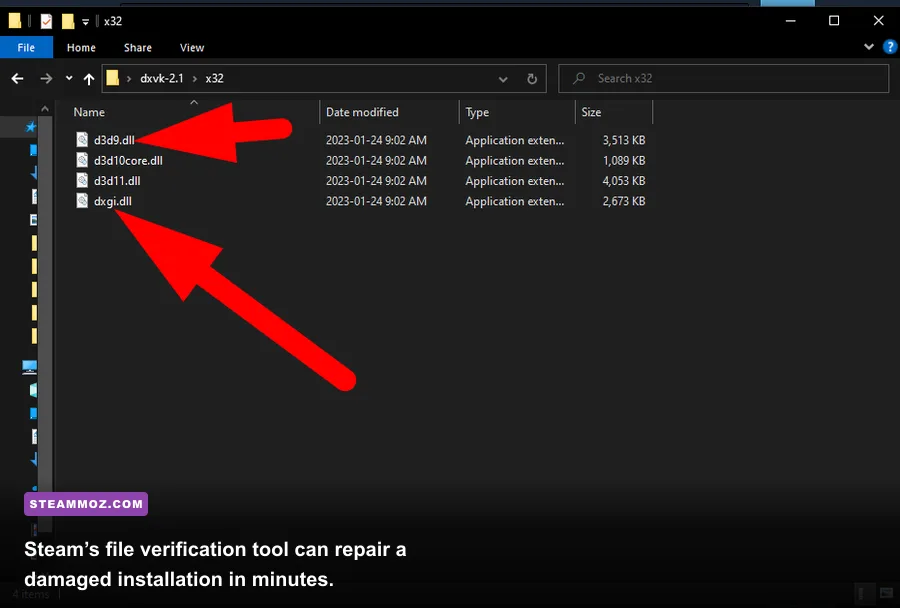Viewport: 900px width, 608px height.
Task: Sort files by Type column
Action: pos(477,112)
